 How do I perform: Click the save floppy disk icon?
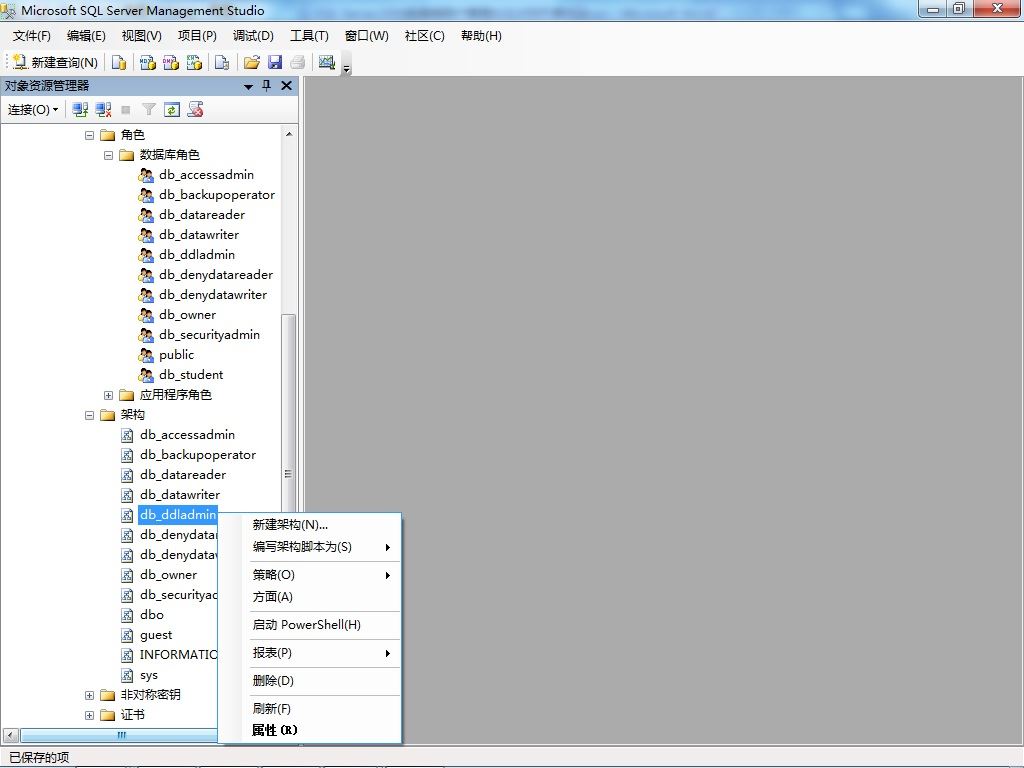click(275, 62)
